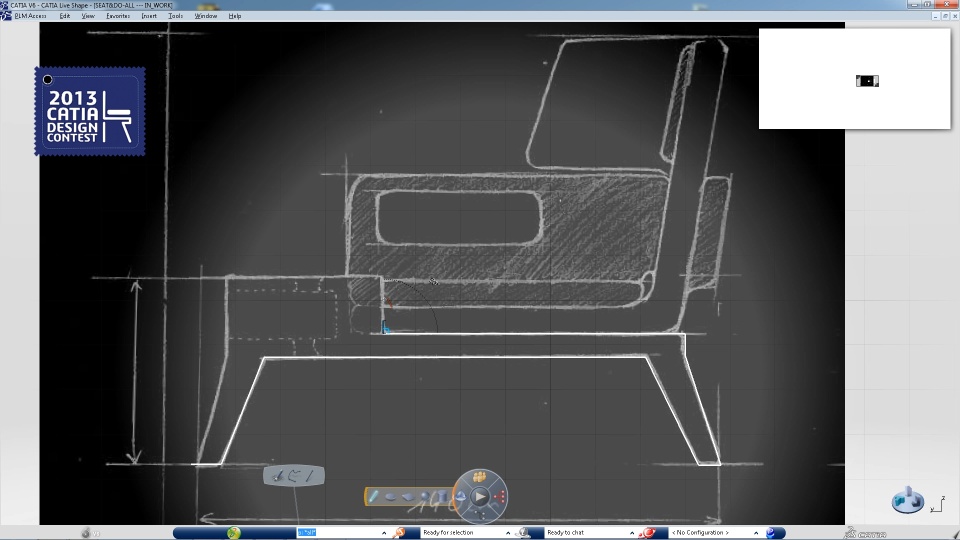Select the flat disc primitive icon
Viewport: 960px width, 540px height.
point(391,497)
